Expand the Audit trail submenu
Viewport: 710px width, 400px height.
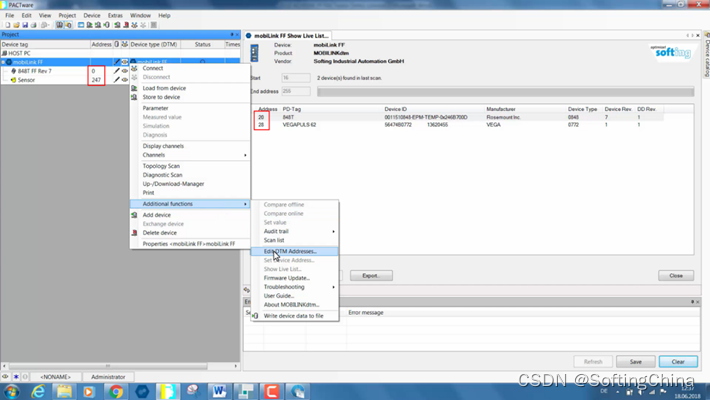[x=298, y=231]
